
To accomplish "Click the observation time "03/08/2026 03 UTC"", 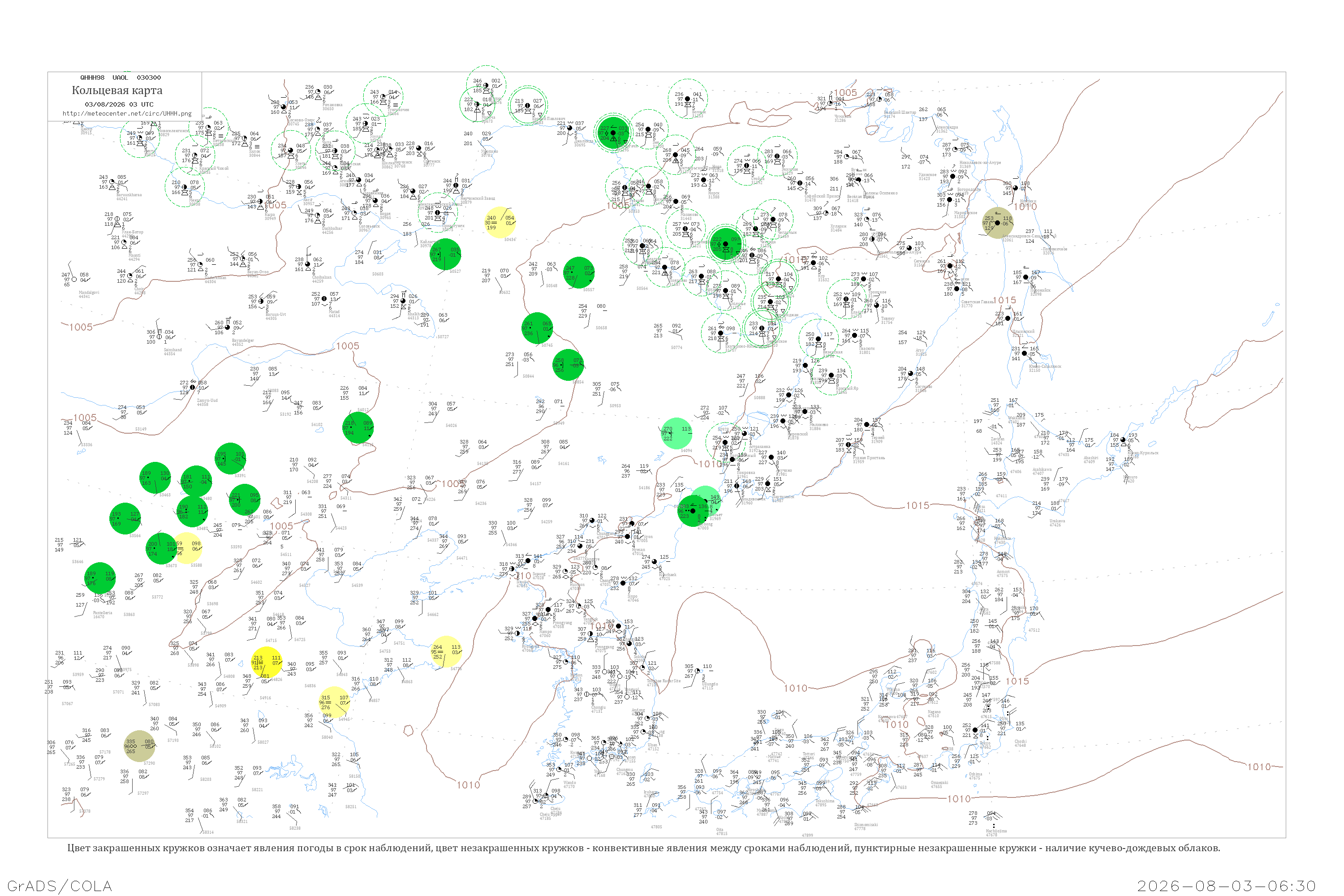I will point(119,104).
